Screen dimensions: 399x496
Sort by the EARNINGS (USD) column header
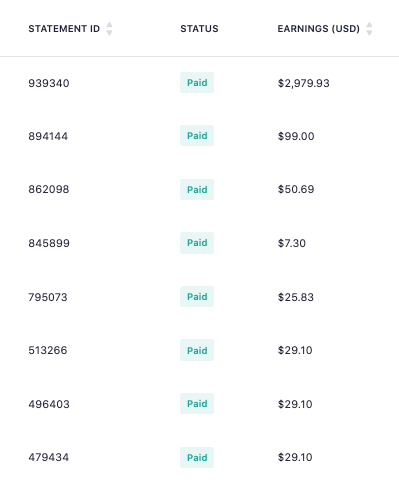coord(319,29)
